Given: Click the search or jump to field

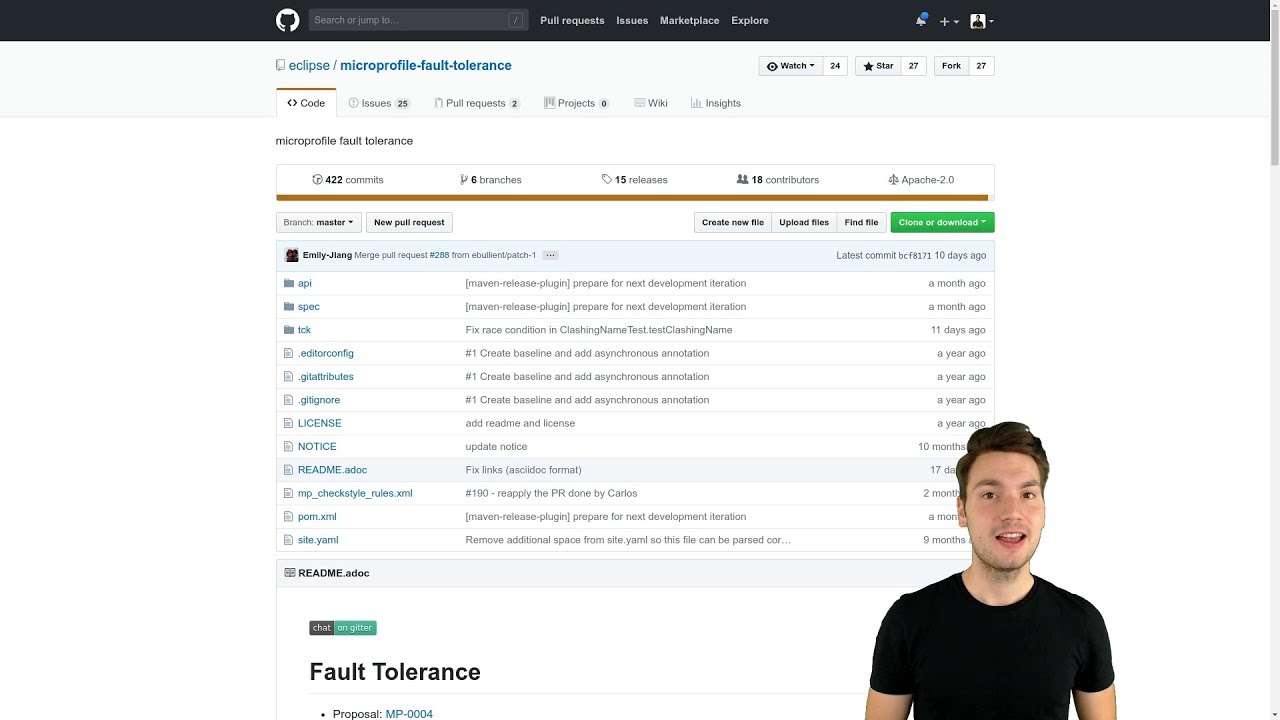Looking at the screenshot, I should 417,20.
